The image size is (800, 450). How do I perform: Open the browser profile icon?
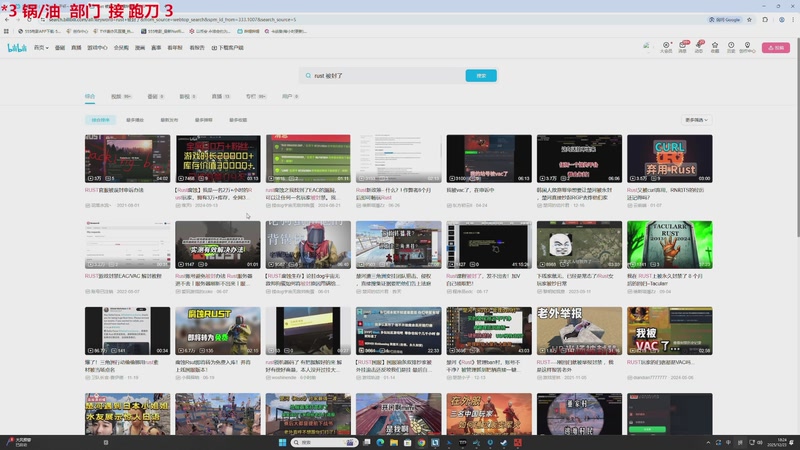click(782, 19)
